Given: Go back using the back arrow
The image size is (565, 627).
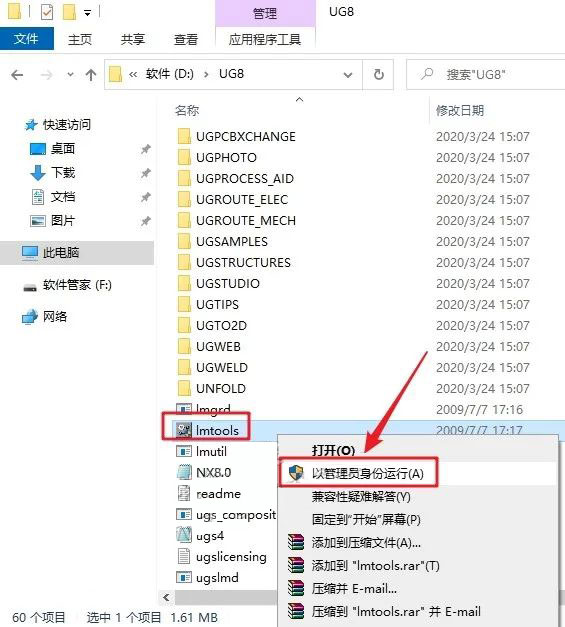Looking at the screenshot, I should click(x=17, y=74).
